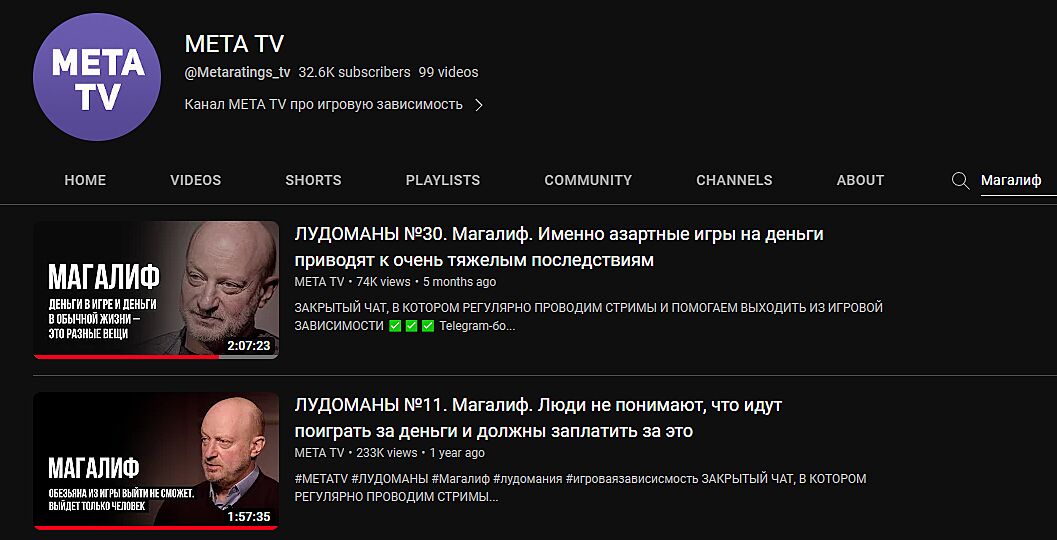The width and height of the screenshot is (1057, 540).
Task: Click META TV under the 233K views video
Action: tap(320, 453)
